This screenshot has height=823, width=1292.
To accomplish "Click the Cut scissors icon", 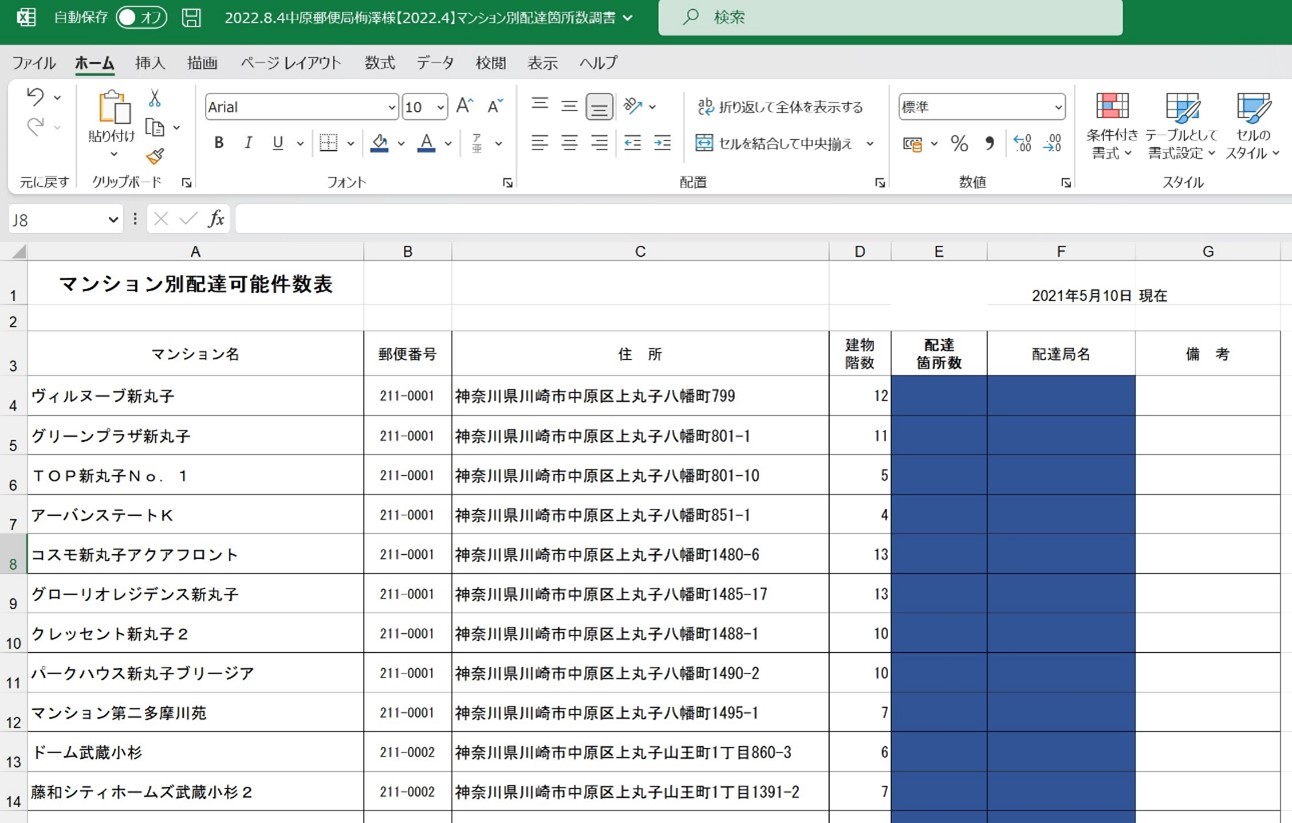I will 155,98.
